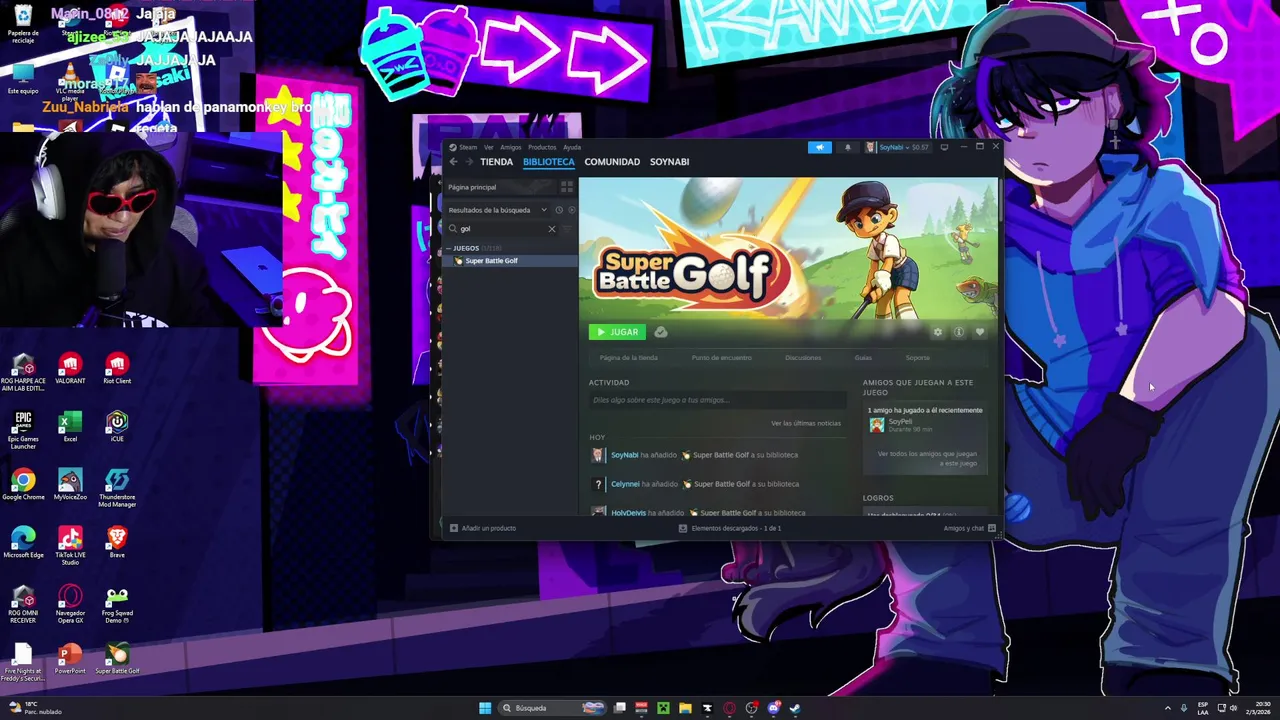Click taskbar Búsqueda search box
The height and width of the screenshot is (720, 1280).
click(x=554, y=708)
